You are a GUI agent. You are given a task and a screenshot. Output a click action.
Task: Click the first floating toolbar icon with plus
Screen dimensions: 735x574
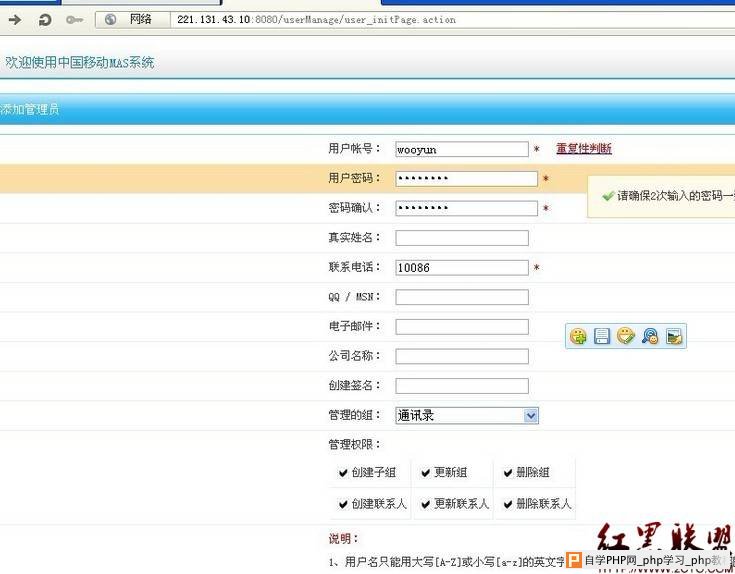[x=578, y=336]
